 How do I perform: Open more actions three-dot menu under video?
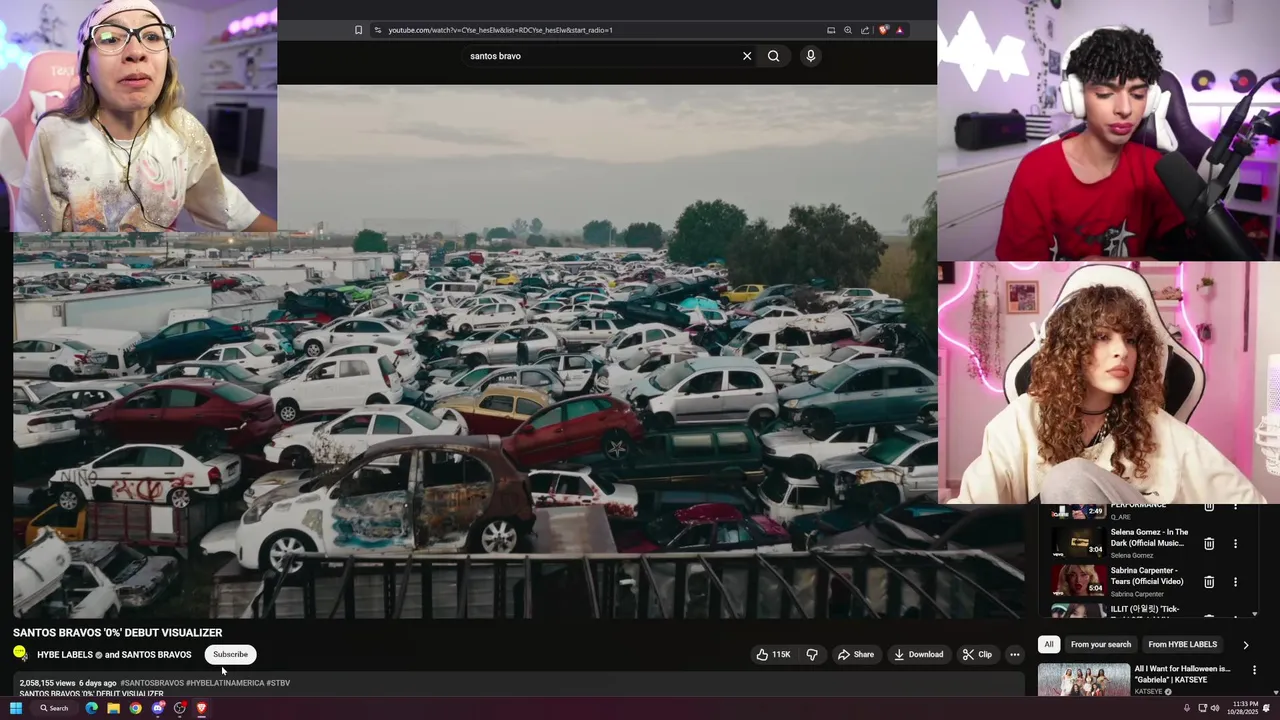click(x=1014, y=654)
